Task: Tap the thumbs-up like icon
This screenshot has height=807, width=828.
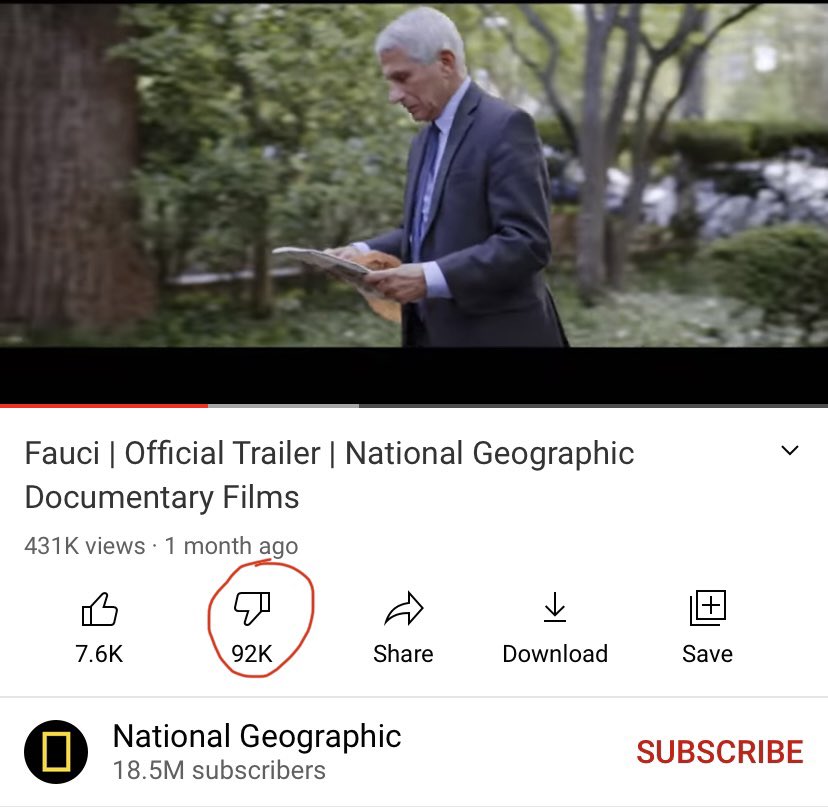Action: (99, 609)
